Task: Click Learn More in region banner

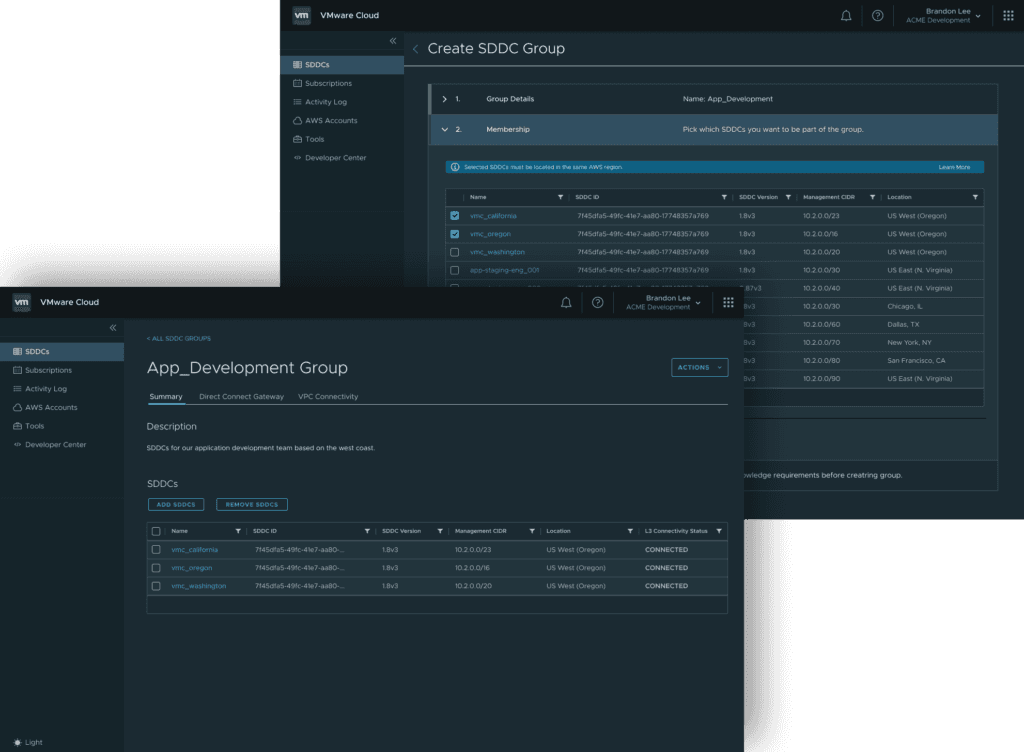Action: click(954, 168)
